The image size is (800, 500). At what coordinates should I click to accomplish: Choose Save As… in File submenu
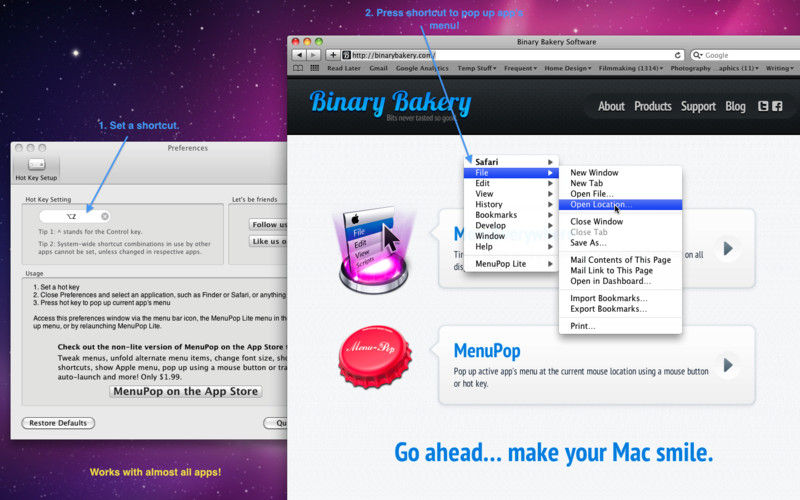(x=620, y=243)
